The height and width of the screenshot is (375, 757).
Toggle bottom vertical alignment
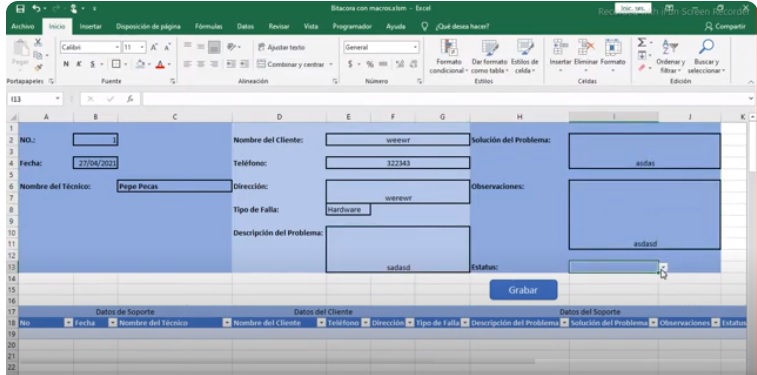click(214, 47)
